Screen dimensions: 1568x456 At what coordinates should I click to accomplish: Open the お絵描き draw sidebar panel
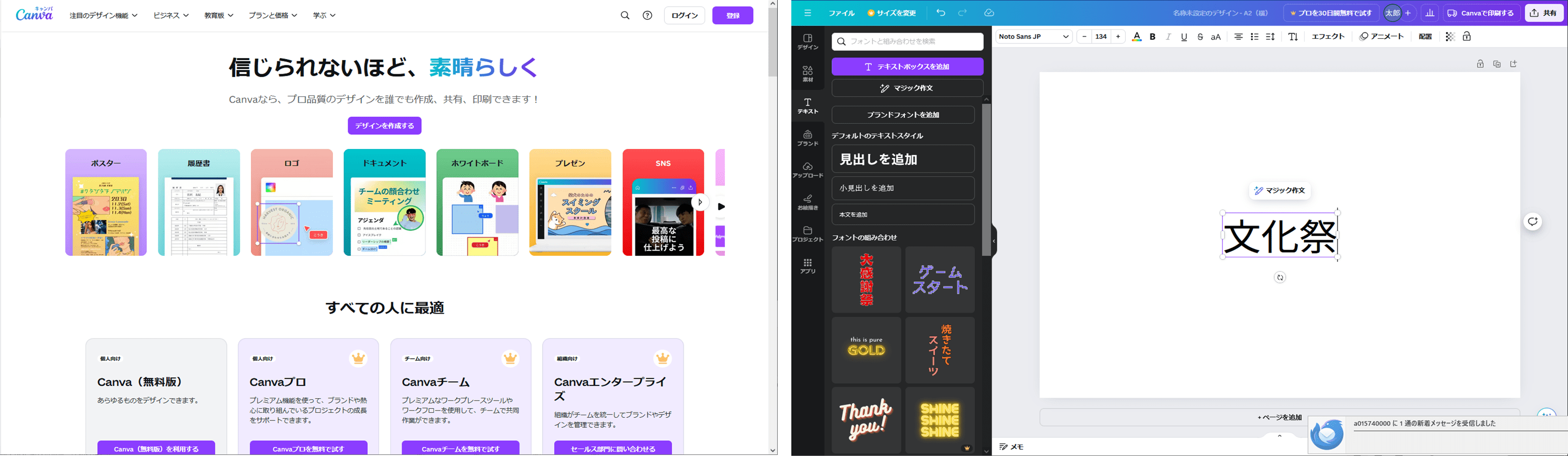[x=808, y=202]
